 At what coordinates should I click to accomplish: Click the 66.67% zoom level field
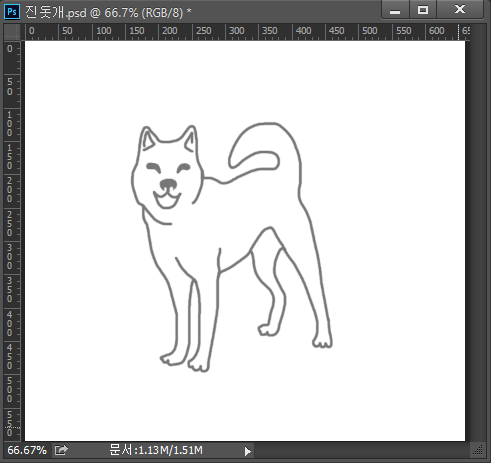click(27, 450)
